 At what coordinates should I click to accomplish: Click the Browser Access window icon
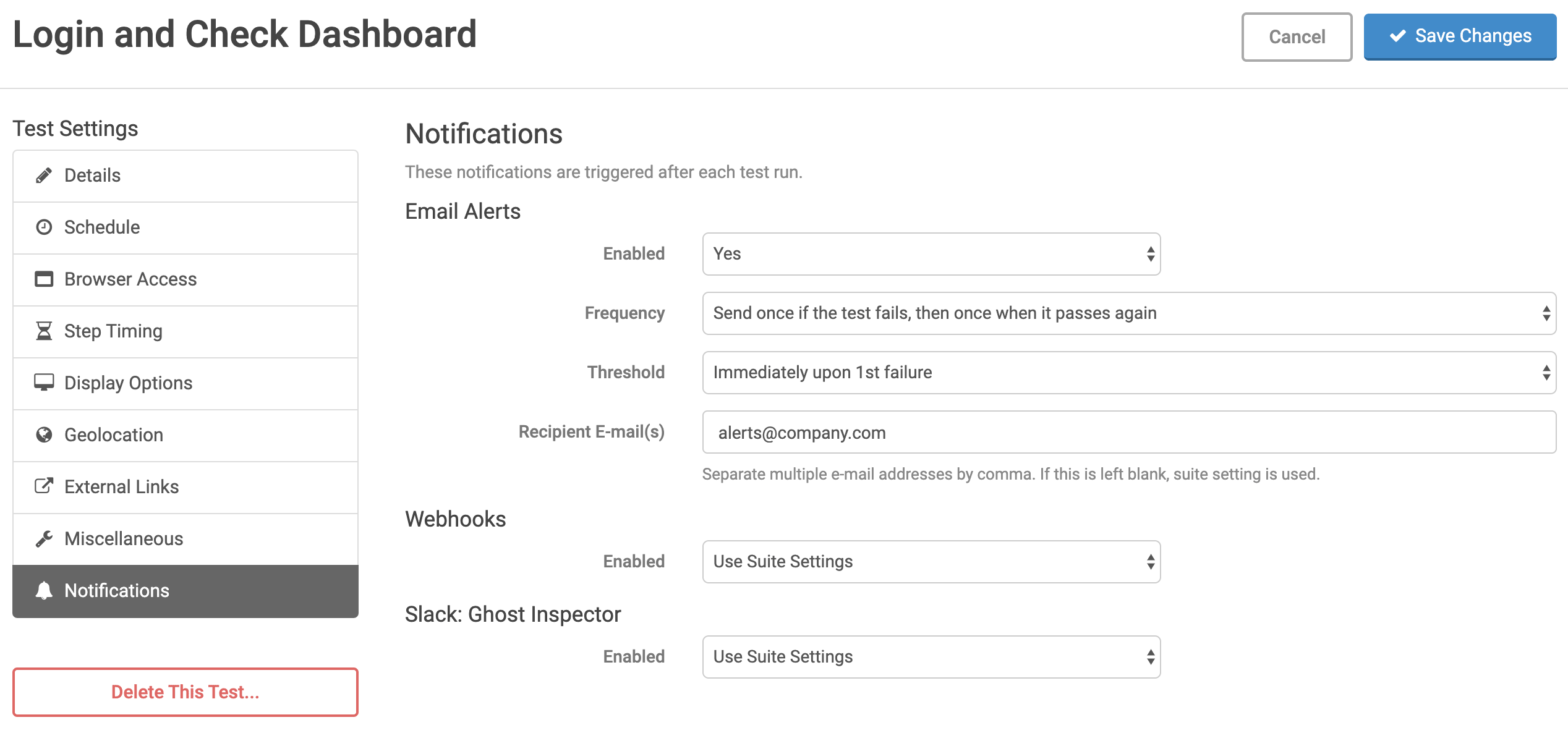(43, 279)
